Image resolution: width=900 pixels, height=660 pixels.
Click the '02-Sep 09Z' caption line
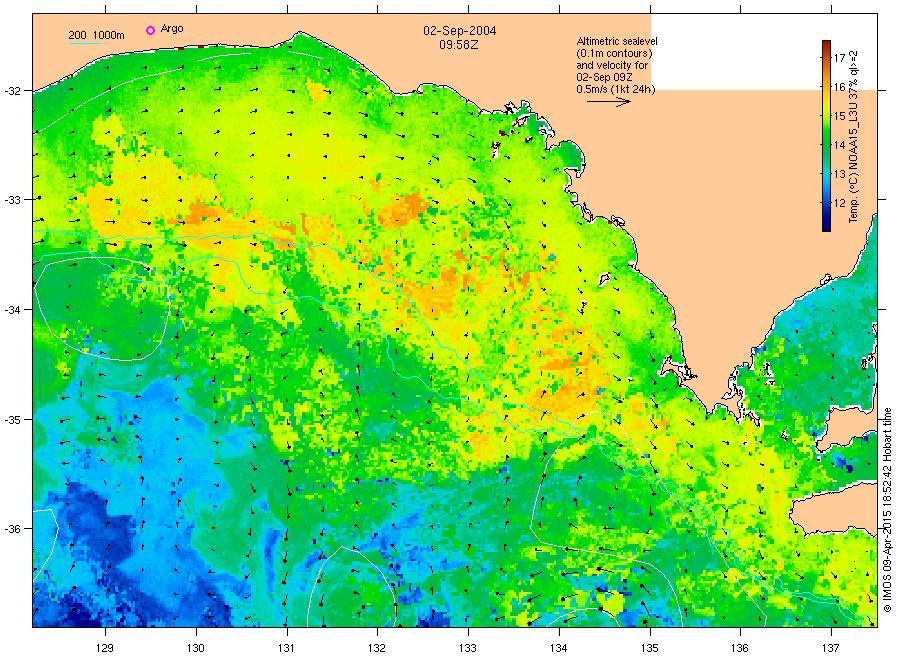604,77
